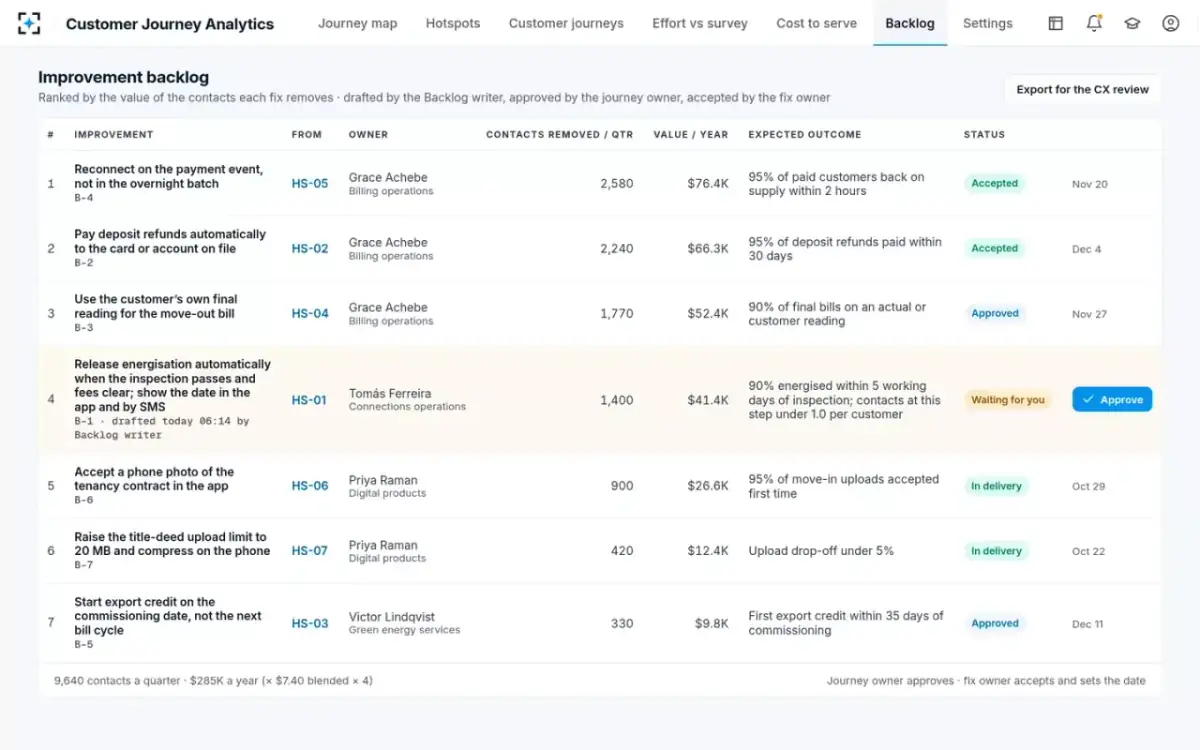Select 'Pay deposit refunds automatically' improvement

coord(170,242)
